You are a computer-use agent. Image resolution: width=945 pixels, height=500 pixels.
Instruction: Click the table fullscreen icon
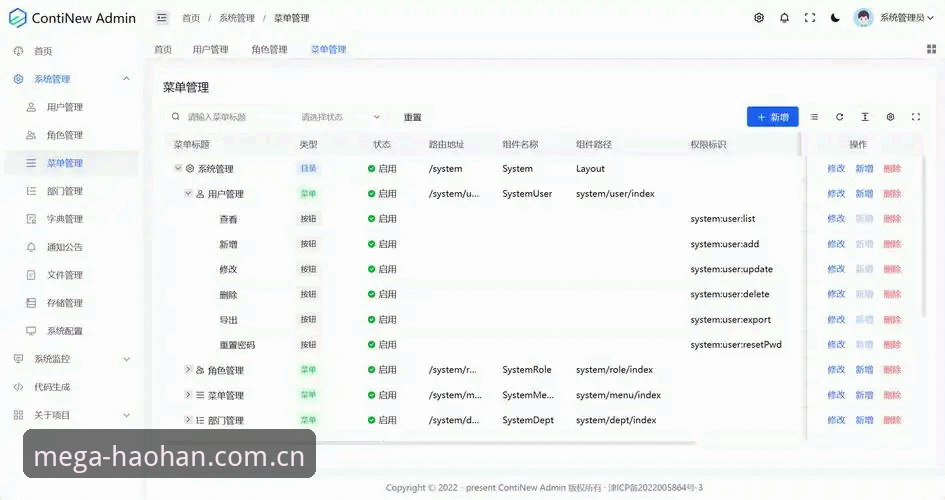tap(916, 117)
